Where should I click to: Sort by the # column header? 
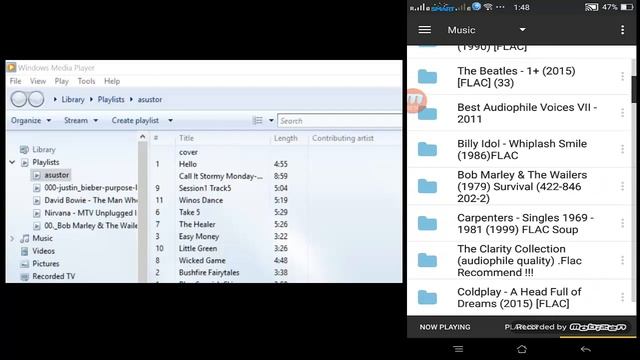(x=156, y=138)
